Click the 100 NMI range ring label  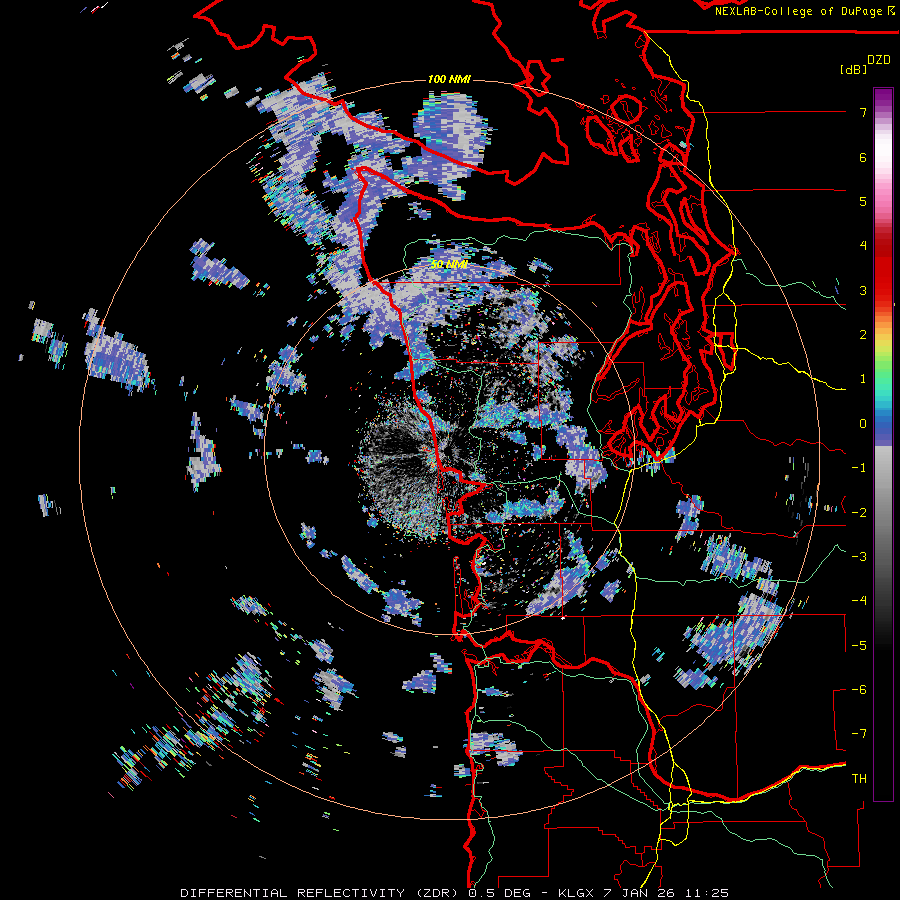click(x=449, y=79)
